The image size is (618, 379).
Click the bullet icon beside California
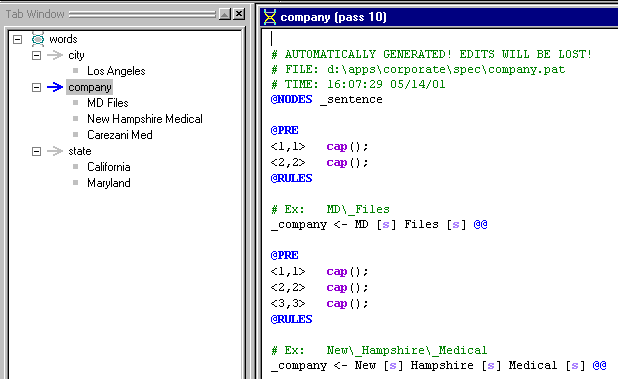[x=75, y=167]
